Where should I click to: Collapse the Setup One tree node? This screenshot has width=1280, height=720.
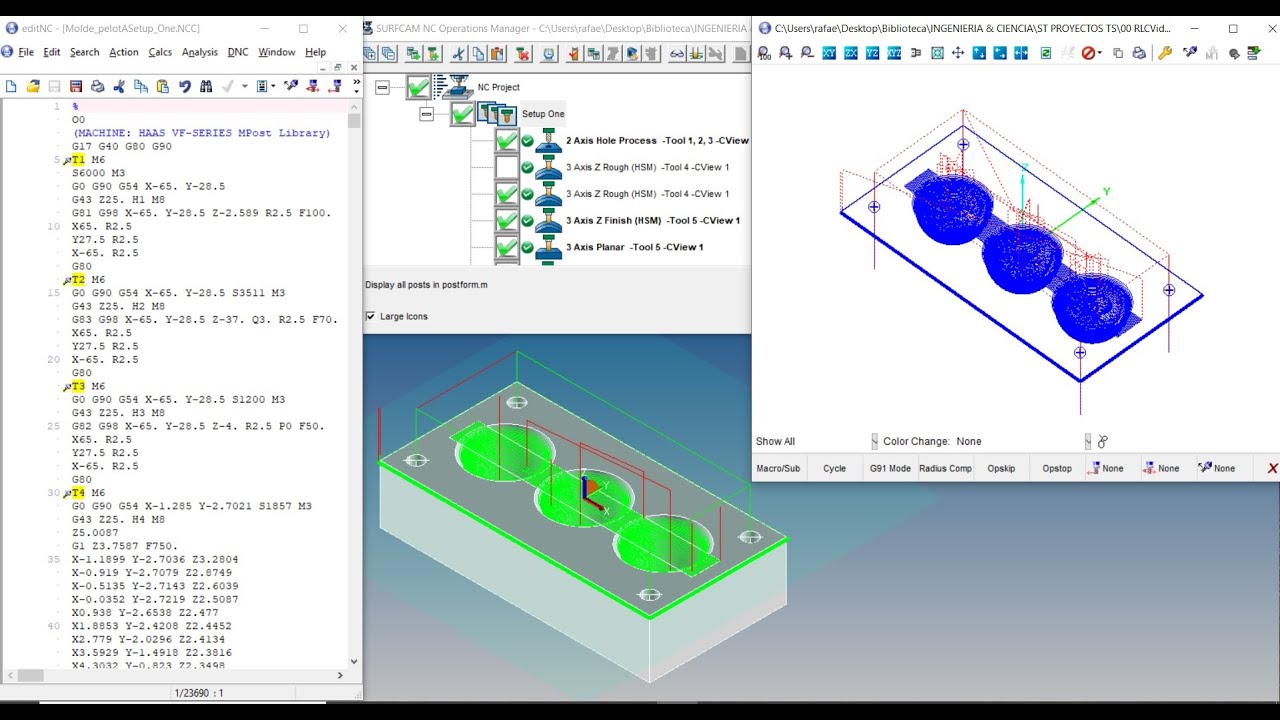427,114
